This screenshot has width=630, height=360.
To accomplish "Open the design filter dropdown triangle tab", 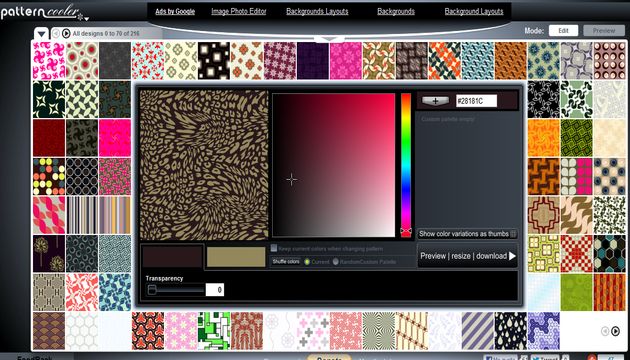I will pyautogui.click(x=41, y=33).
